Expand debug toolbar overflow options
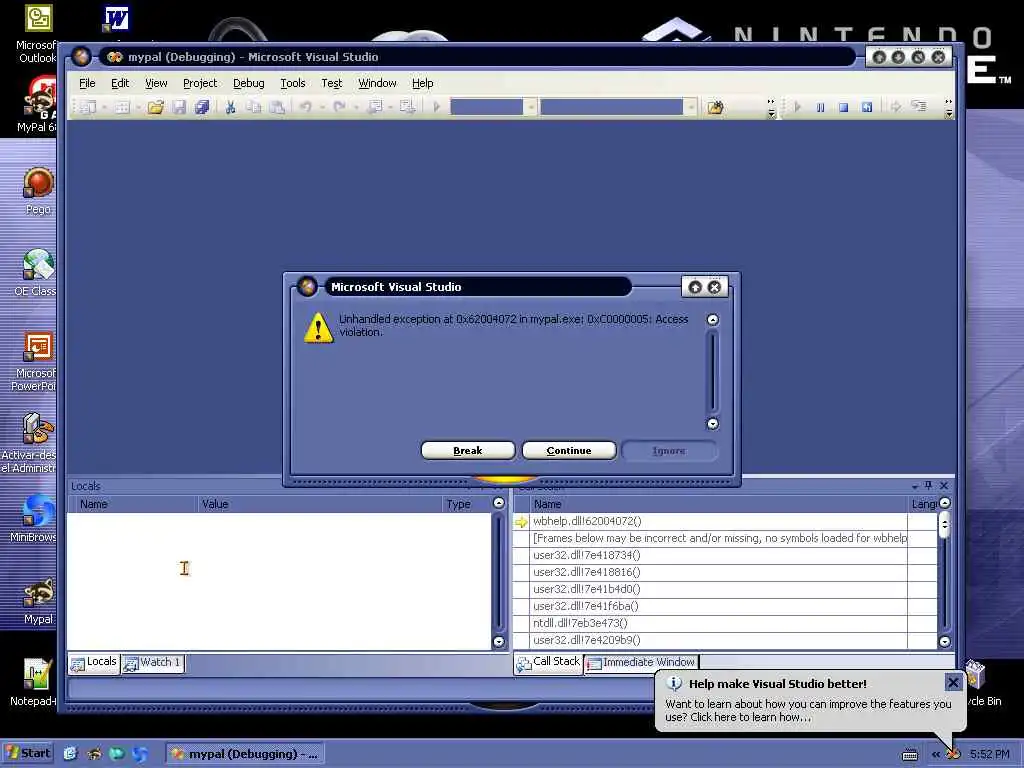This screenshot has width=1024, height=768. click(949, 108)
